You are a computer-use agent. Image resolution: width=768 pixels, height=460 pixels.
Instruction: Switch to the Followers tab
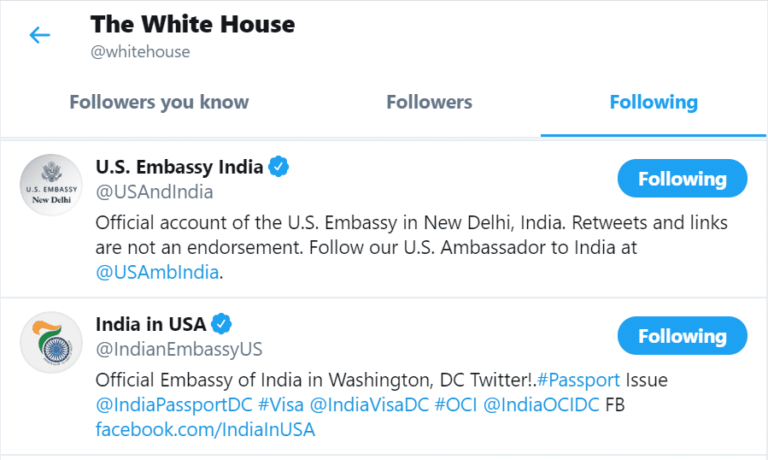click(429, 102)
